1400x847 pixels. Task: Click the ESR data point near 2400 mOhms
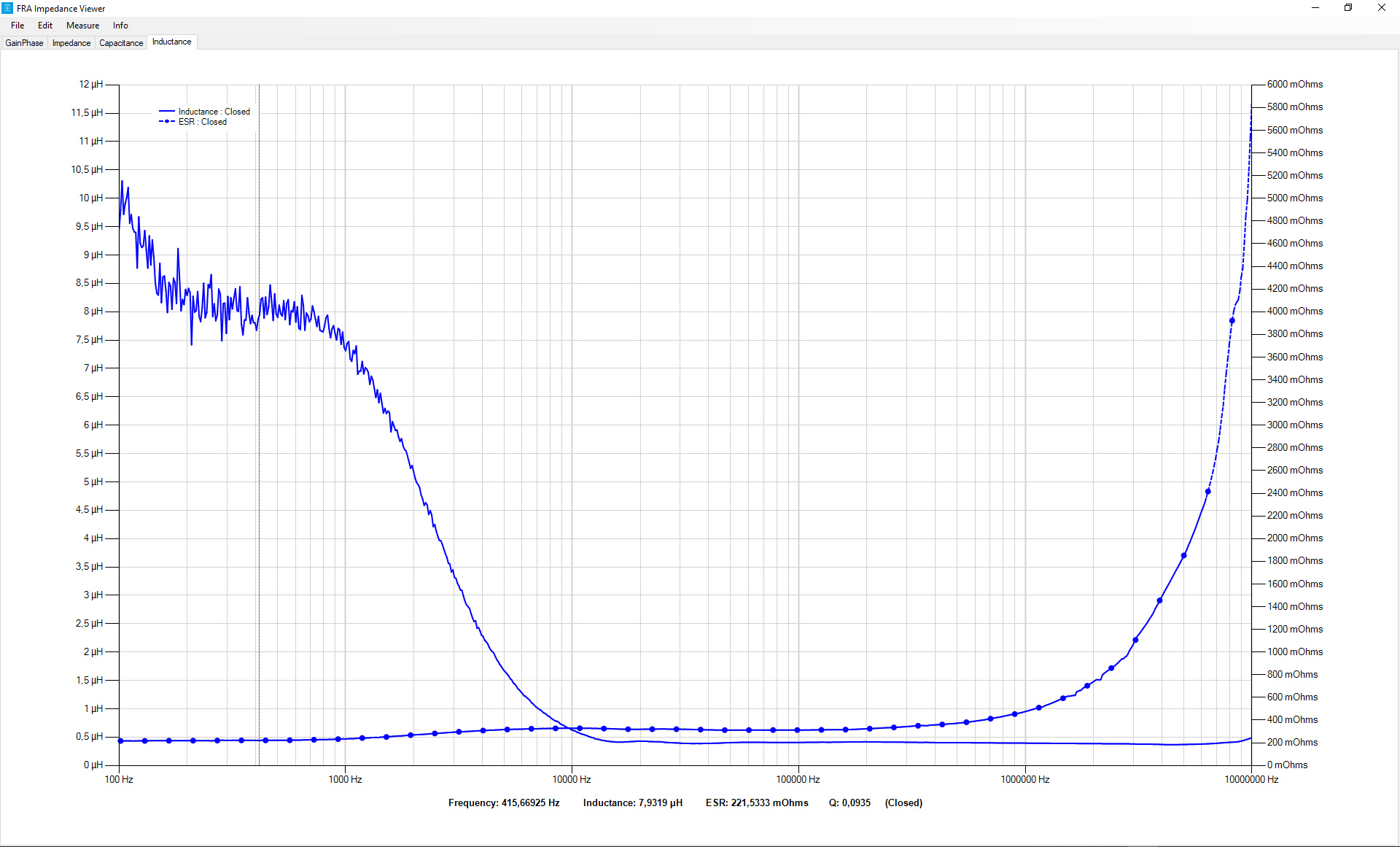[1208, 492]
